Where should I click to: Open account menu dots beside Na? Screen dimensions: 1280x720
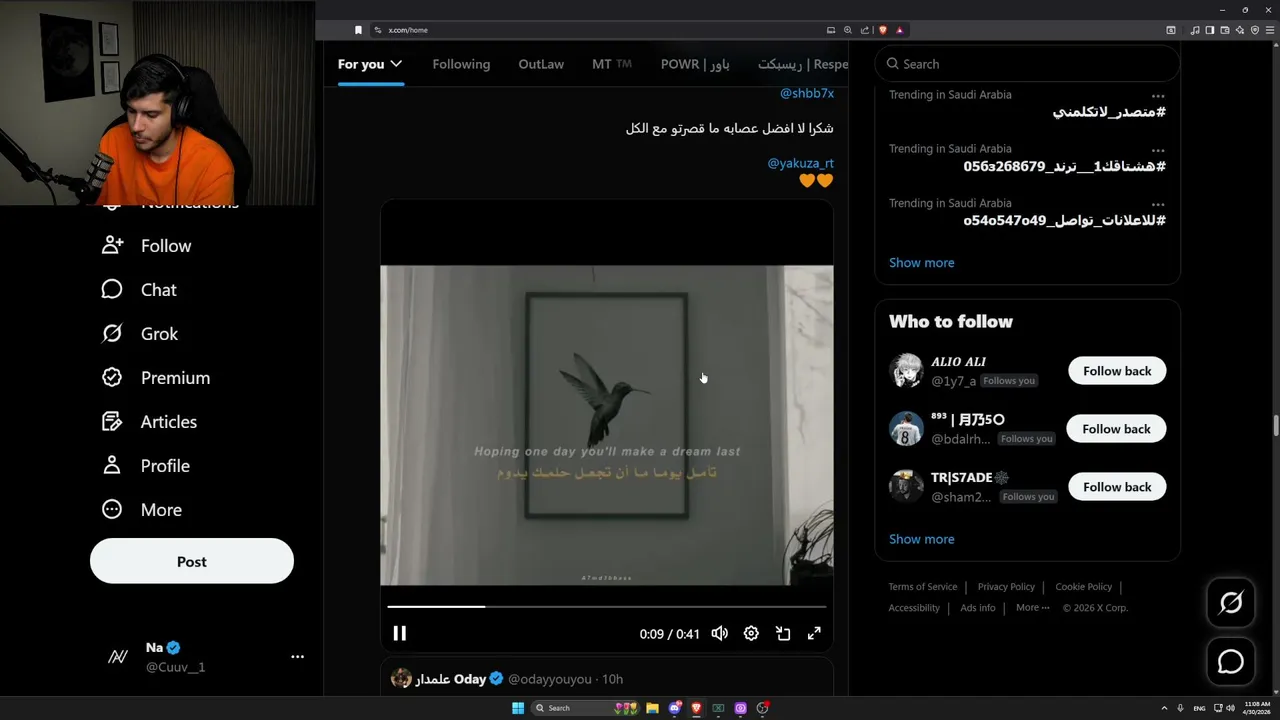pyautogui.click(x=297, y=657)
